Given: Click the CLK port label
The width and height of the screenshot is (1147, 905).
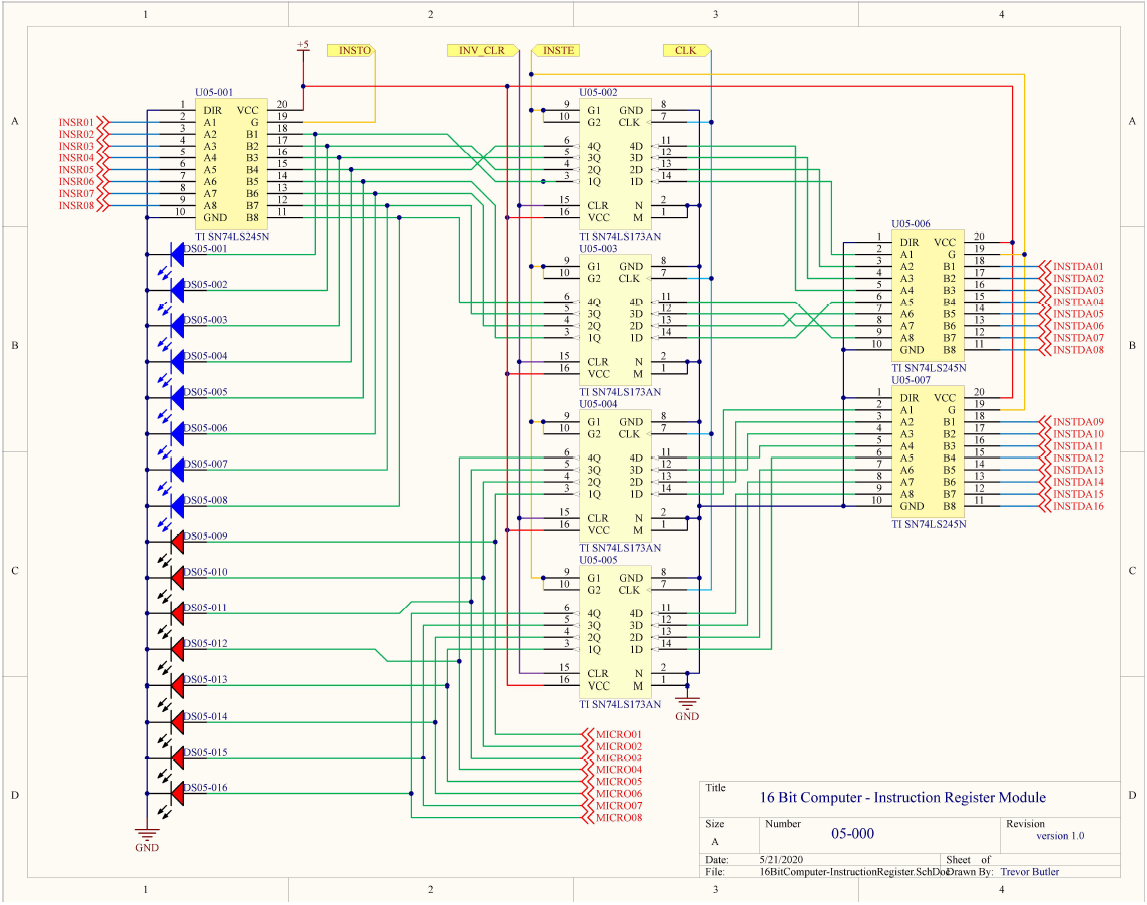Looking at the screenshot, I should (x=686, y=50).
